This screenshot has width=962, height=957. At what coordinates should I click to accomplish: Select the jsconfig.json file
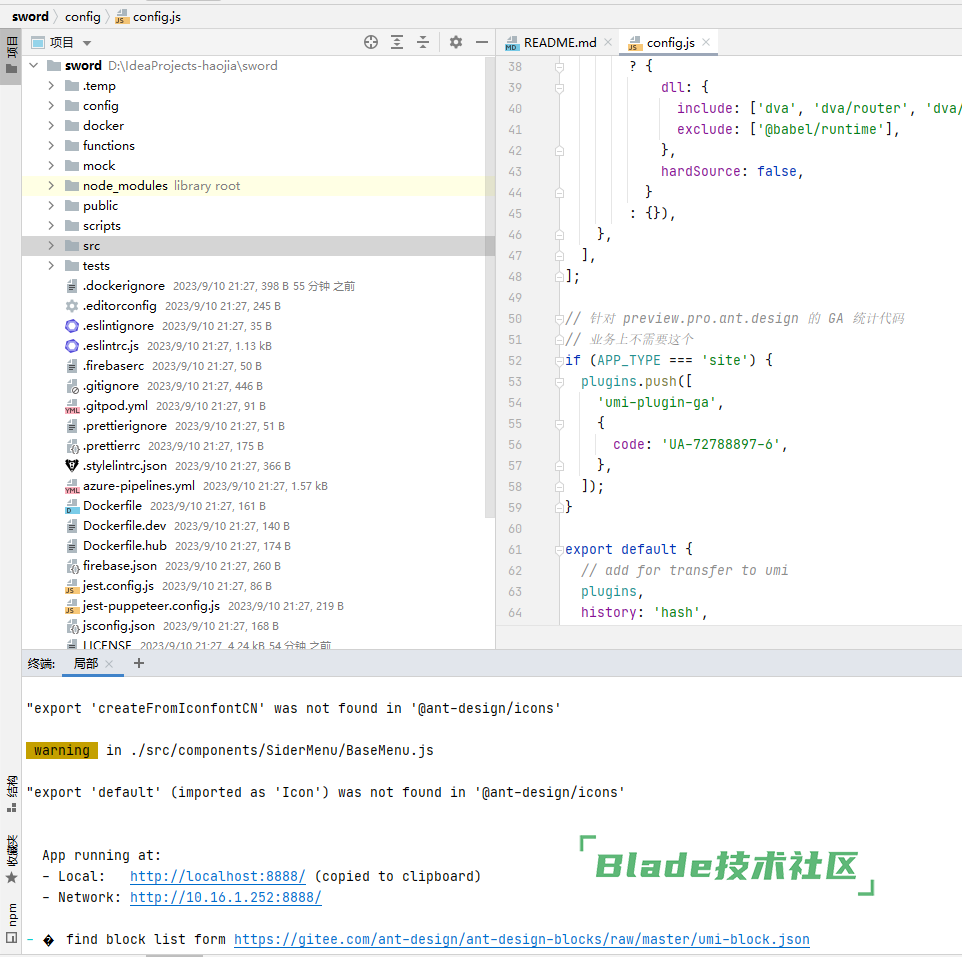pos(119,626)
